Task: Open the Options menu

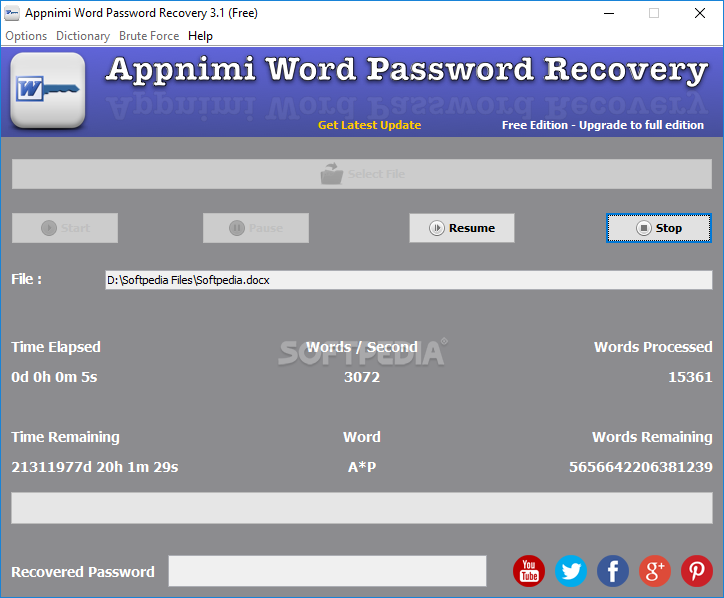Action: coord(26,36)
